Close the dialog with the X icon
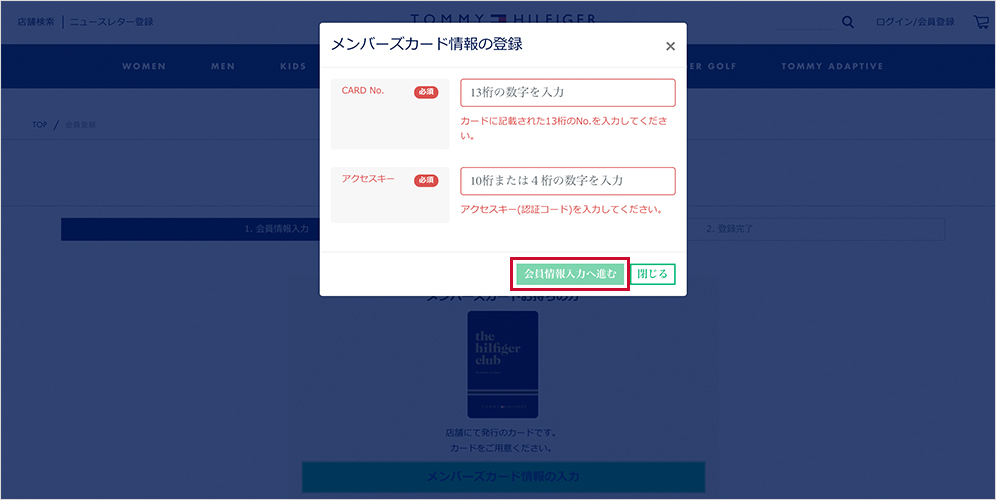The image size is (996, 500). point(670,46)
